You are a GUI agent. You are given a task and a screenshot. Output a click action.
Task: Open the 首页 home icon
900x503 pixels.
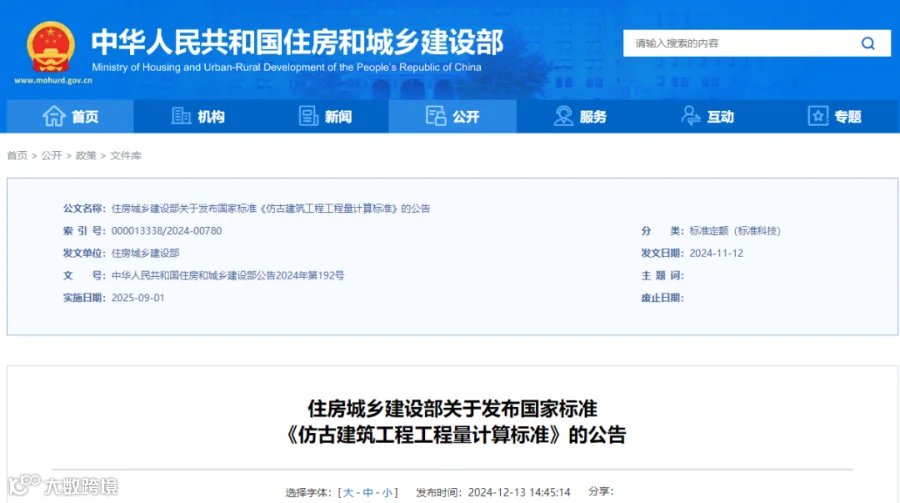click(x=54, y=116)
